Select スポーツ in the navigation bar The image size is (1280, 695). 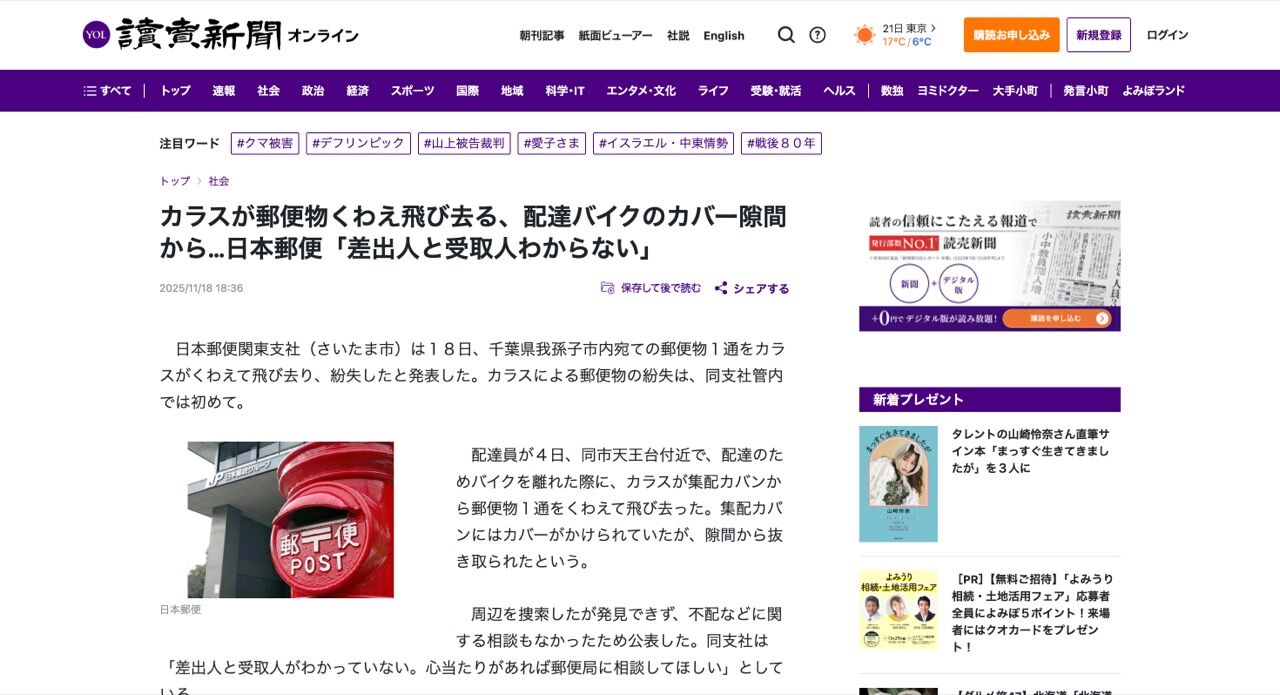(x=413, y=91)
